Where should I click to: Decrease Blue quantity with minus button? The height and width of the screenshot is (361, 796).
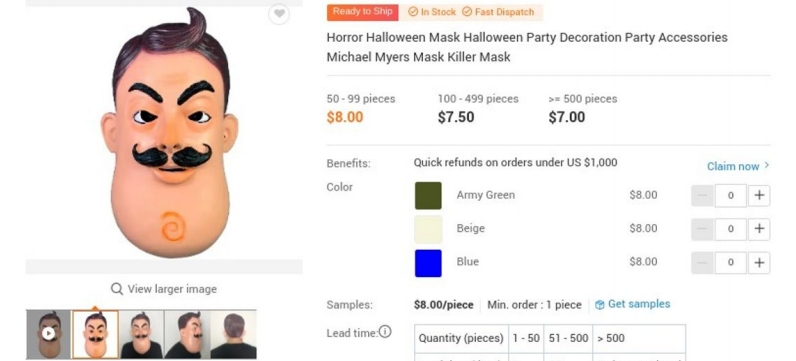(703, 262)
